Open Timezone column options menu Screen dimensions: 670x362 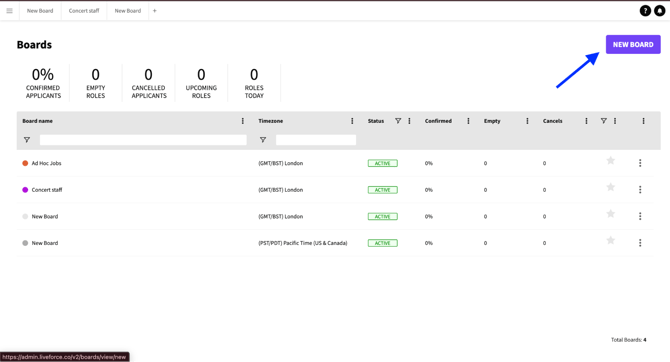352,121
